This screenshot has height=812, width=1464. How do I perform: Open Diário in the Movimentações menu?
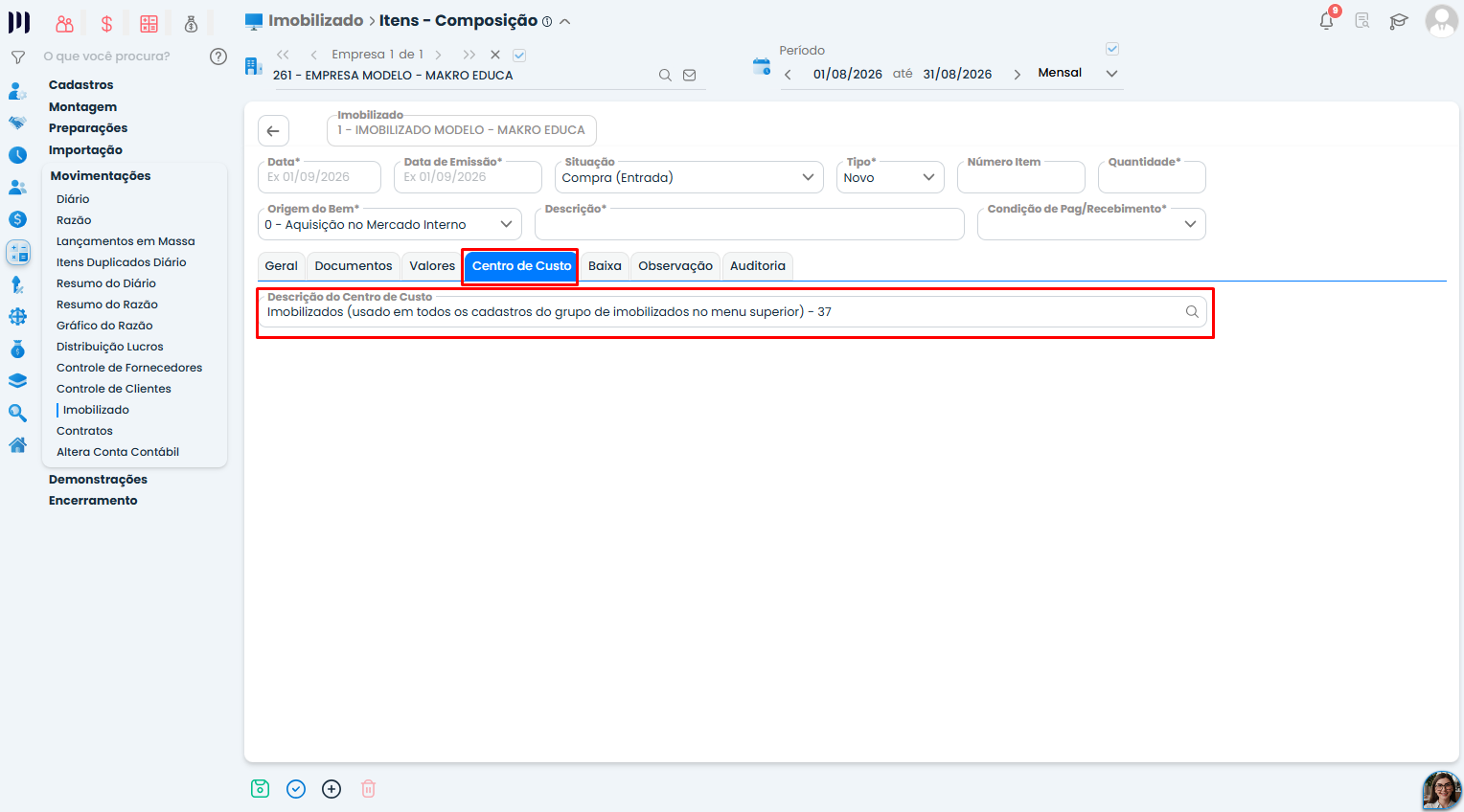pos(73,199)
